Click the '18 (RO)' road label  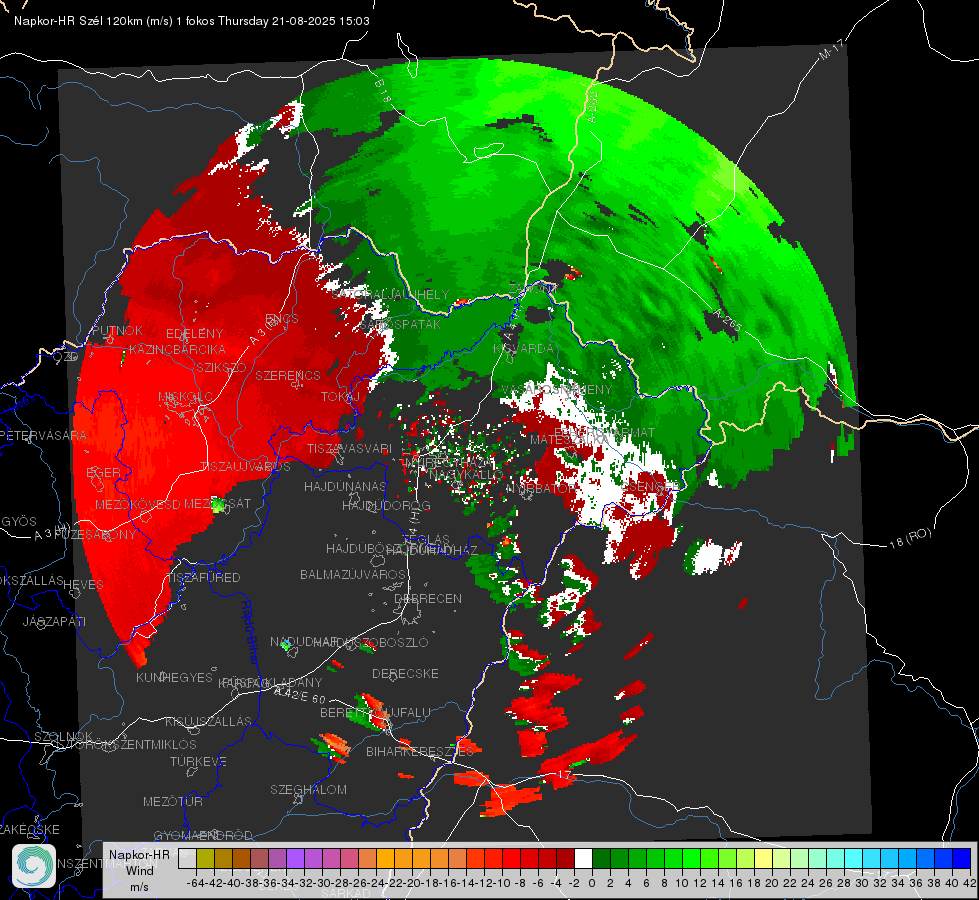click(910, 538)
